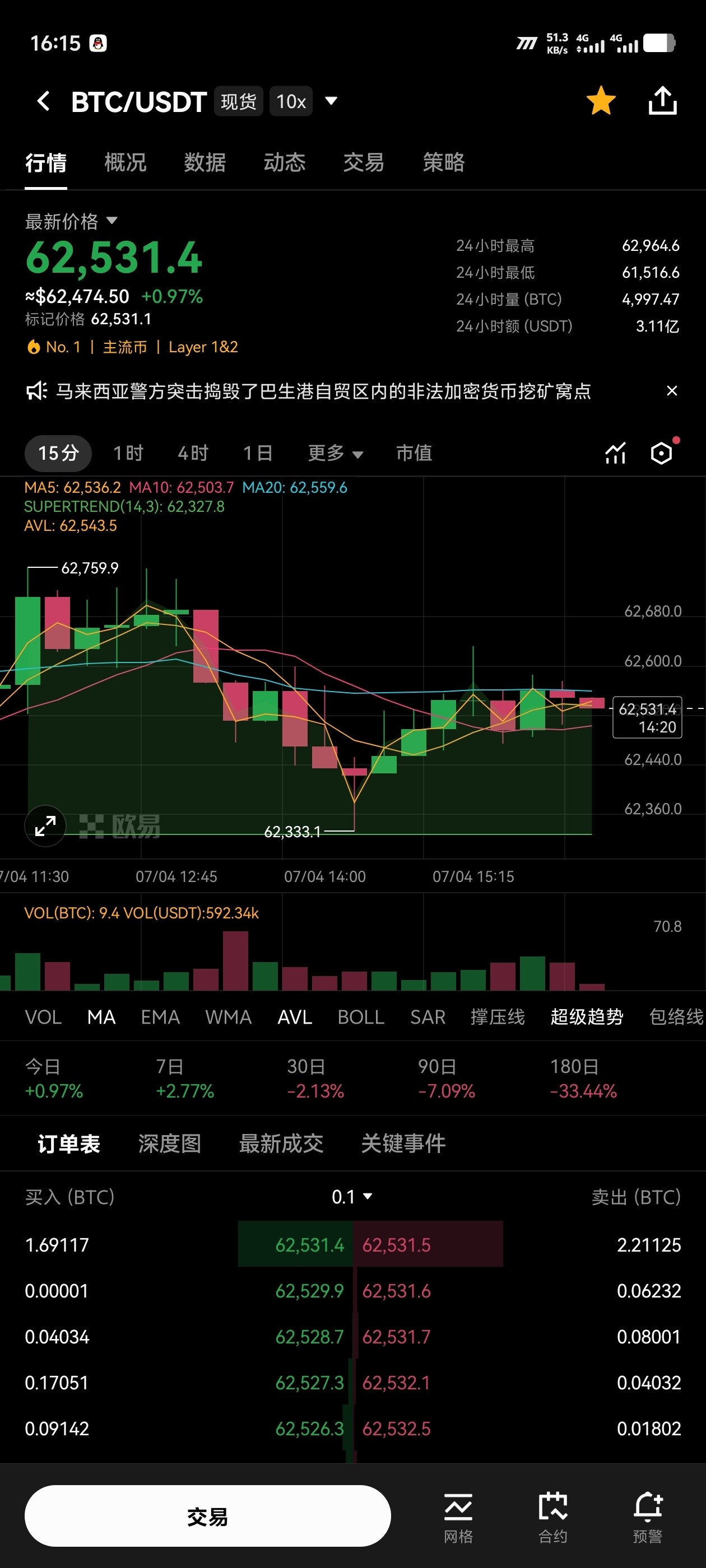Toggle the EMA indicator
This screenshot has height=1568, width=706.
point(160,1016)
